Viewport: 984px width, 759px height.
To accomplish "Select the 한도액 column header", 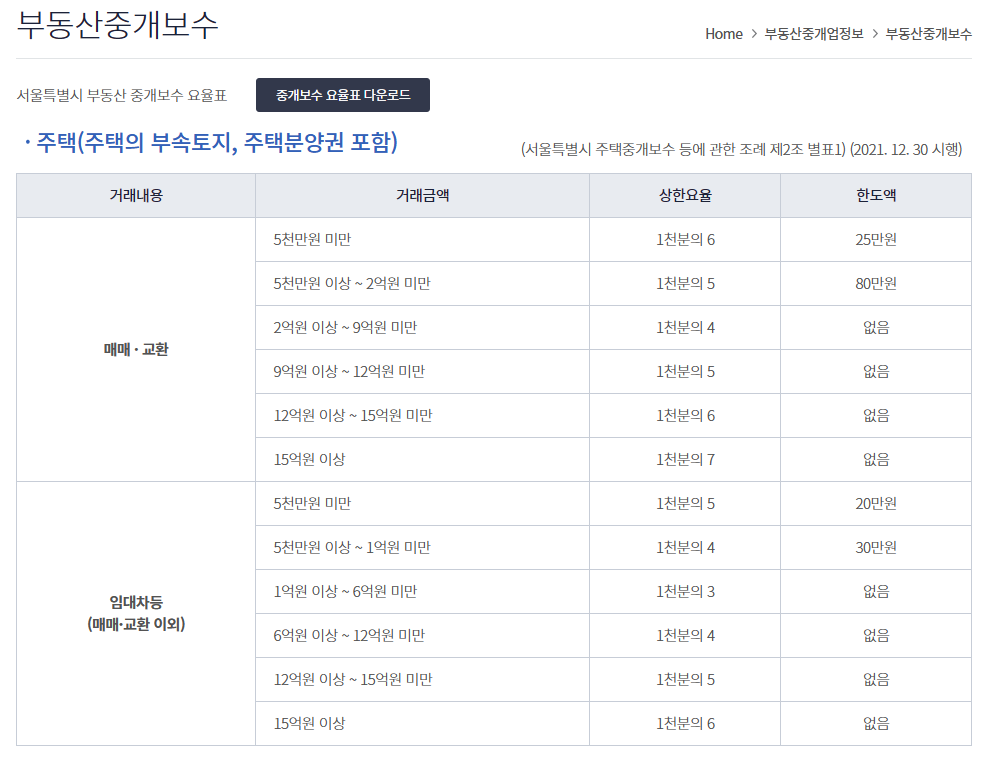I will click(876, 196).
